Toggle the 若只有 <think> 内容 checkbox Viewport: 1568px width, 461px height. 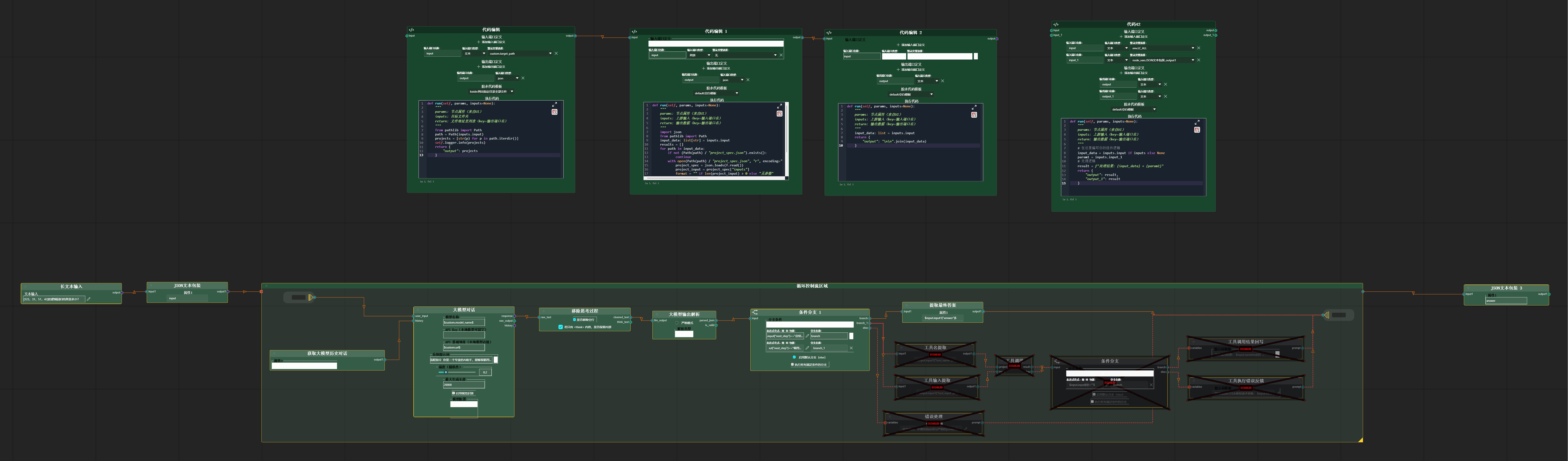[x=561, y=327]
